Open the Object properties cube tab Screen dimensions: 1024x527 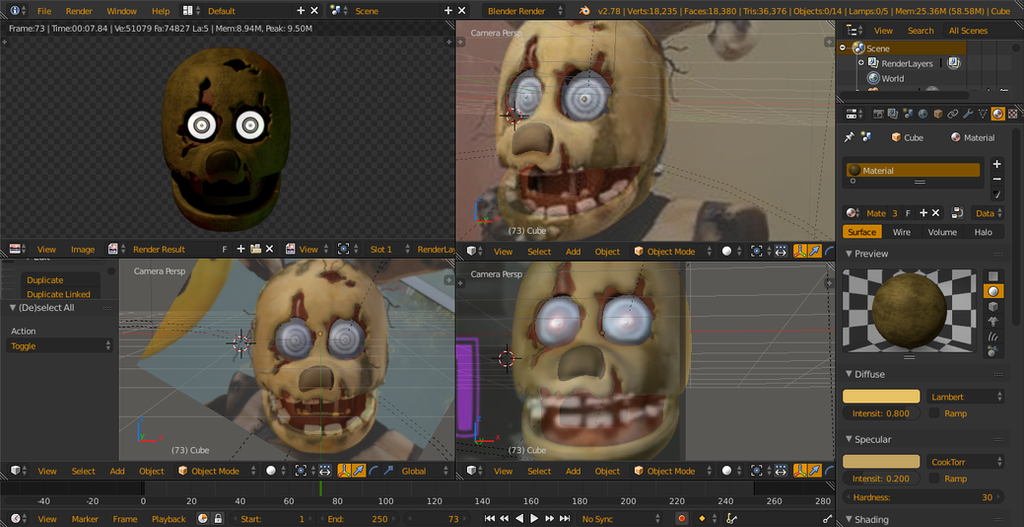[938, 114]
